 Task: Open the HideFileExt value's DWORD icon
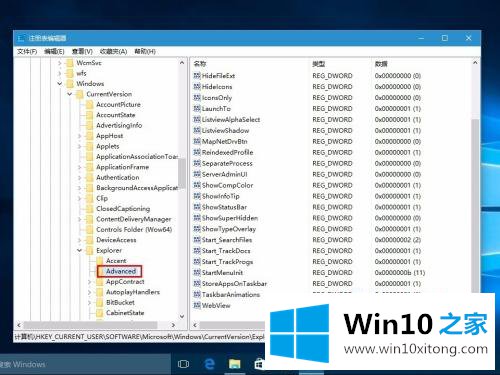pos(197,76)
